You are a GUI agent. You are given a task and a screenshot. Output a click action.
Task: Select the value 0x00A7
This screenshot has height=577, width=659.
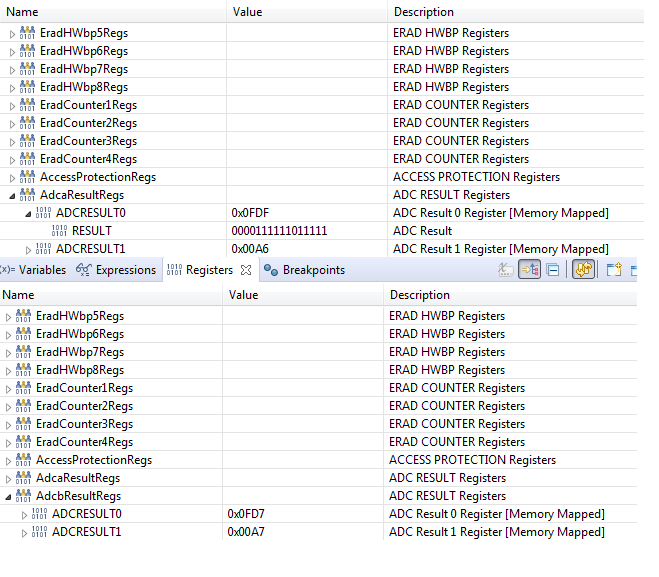pyautogui.click(x=246, y=532)
